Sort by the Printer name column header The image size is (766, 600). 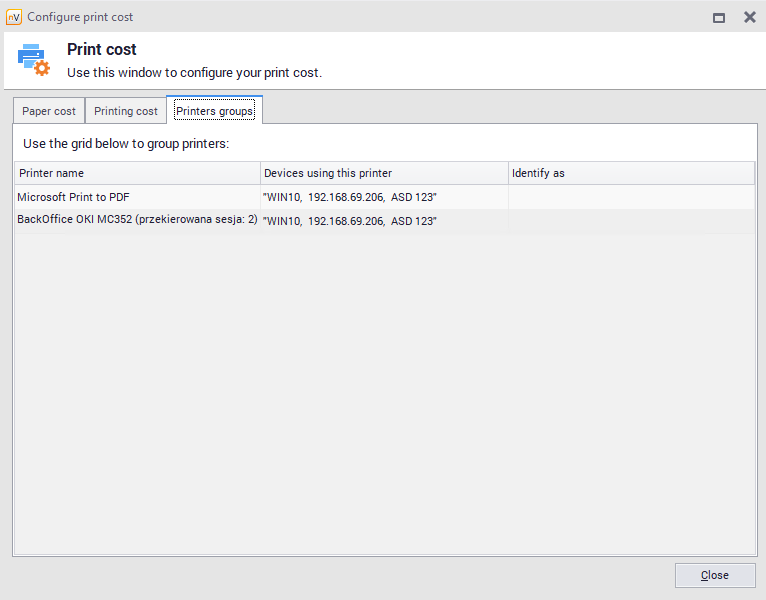coord(137,173)
